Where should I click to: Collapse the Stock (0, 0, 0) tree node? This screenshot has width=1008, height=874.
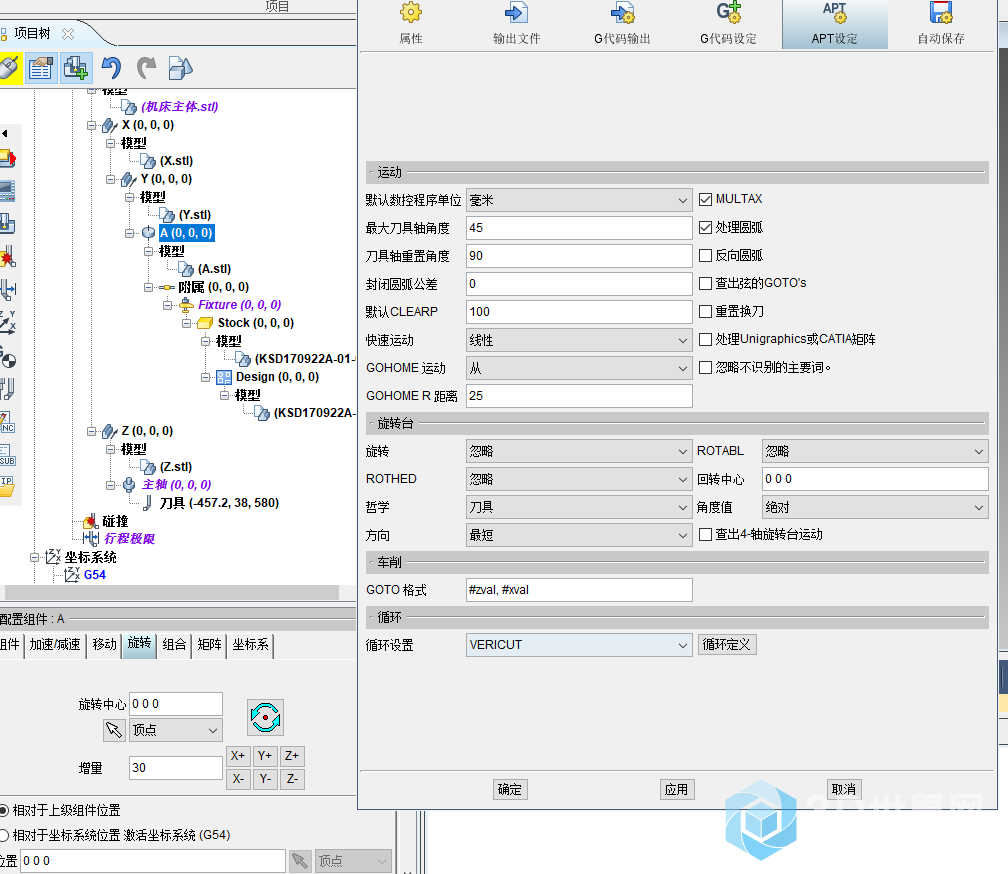pyautogui.click(x=187, y=323)
